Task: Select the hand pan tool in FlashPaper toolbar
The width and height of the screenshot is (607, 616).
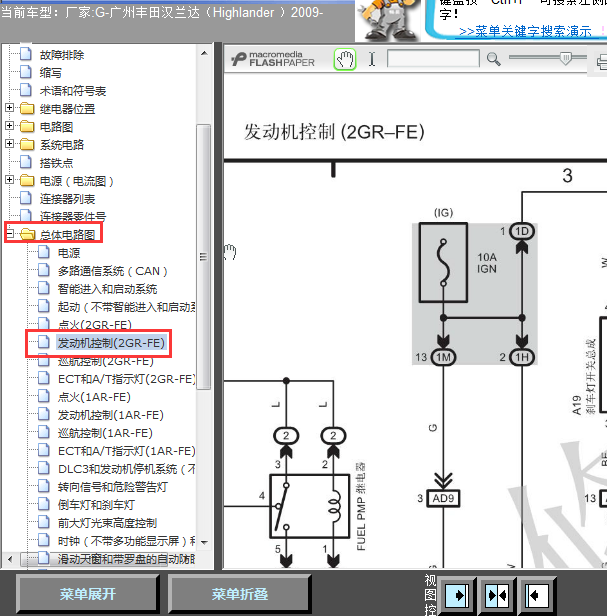Action: point(345,59)
